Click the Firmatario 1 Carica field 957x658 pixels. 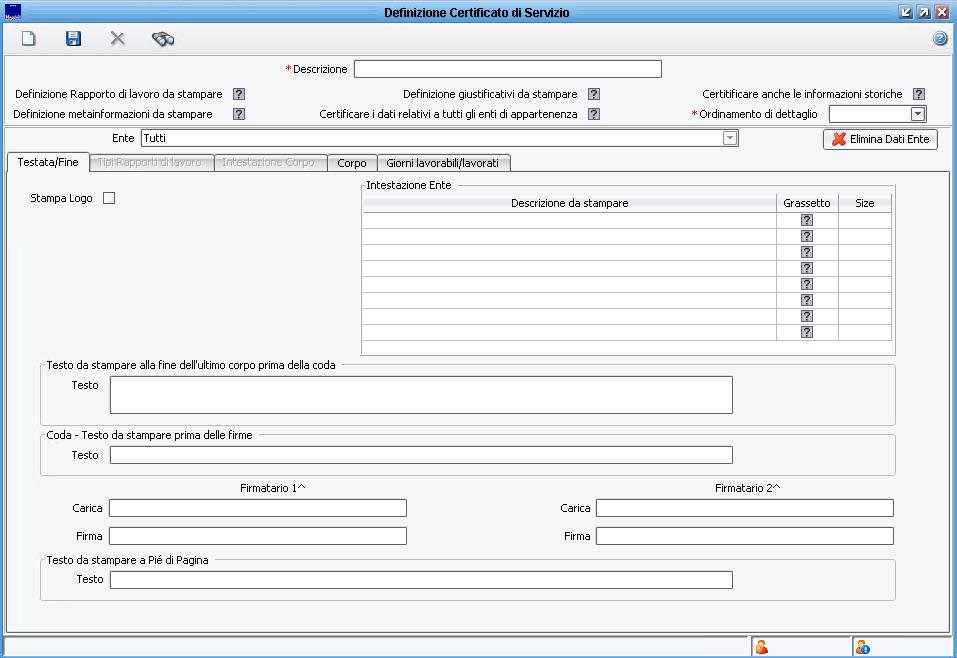(x=258, y=508)
